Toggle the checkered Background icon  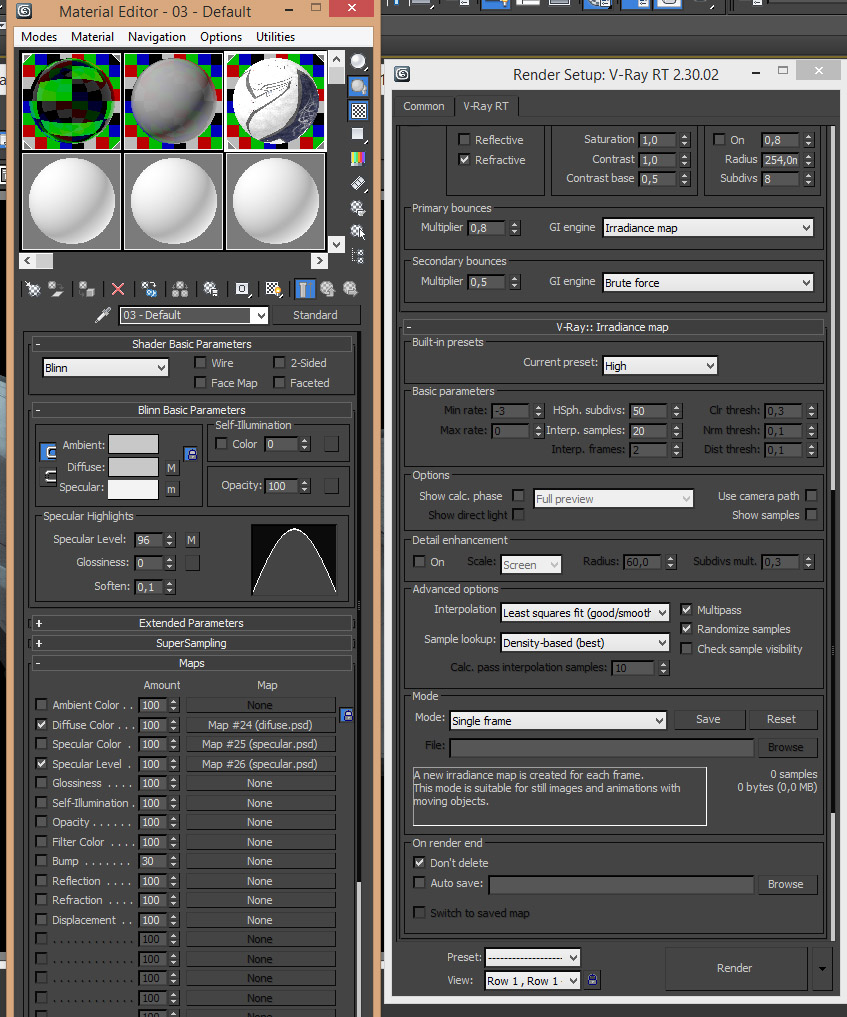tap(358, 110)
